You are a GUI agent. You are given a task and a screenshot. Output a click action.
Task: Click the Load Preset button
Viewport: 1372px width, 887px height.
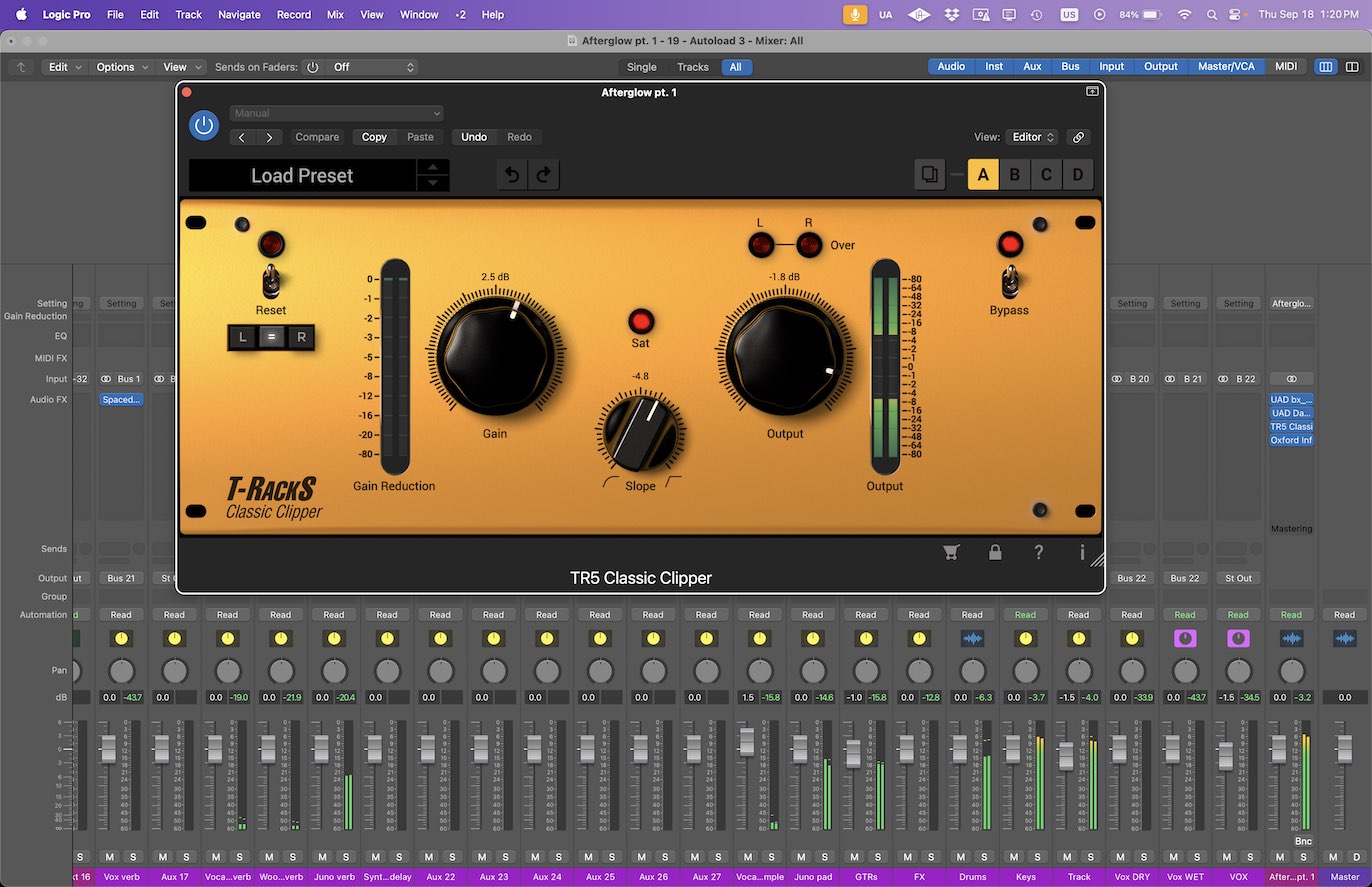click(302, 175)
